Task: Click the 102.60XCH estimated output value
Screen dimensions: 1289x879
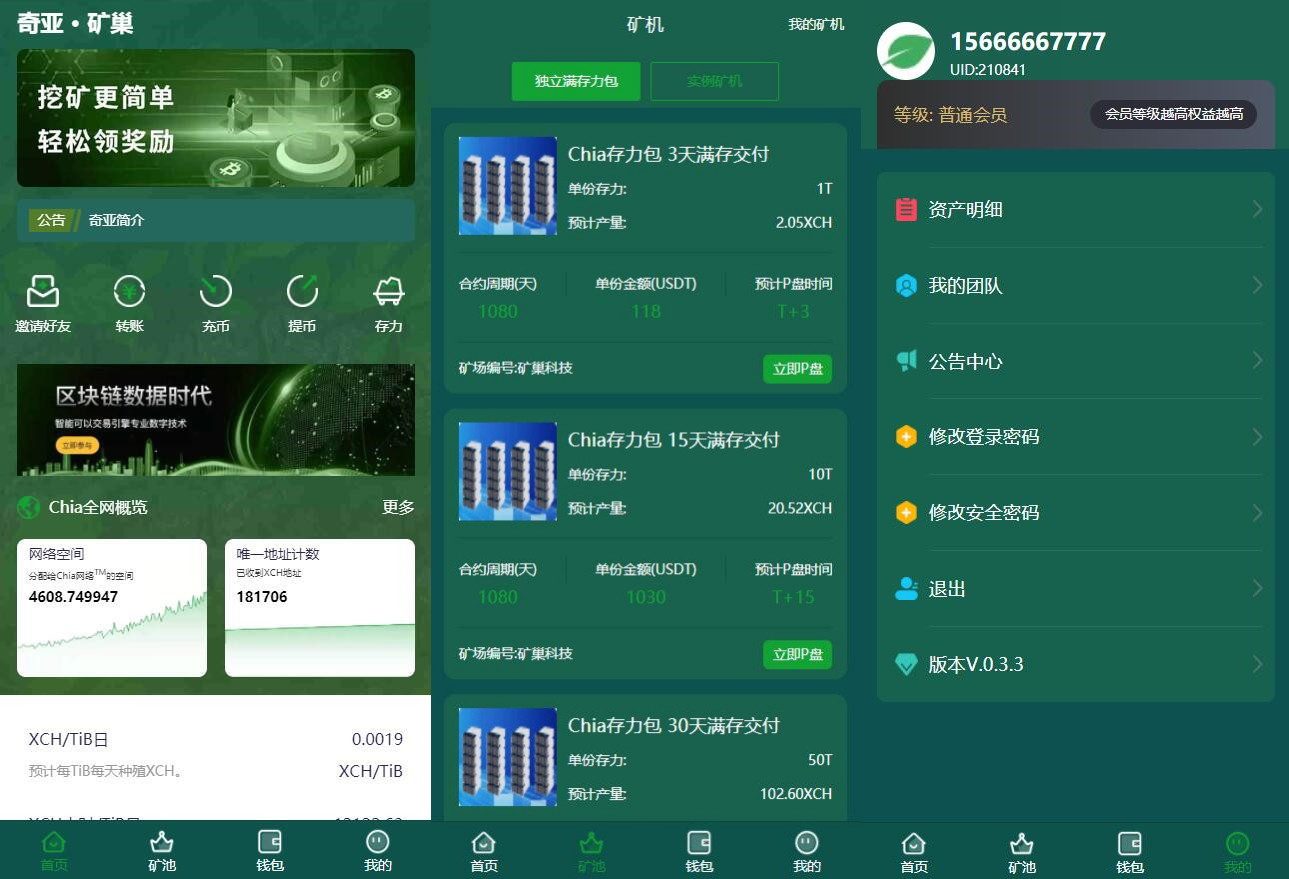Action: pos(796,794)
